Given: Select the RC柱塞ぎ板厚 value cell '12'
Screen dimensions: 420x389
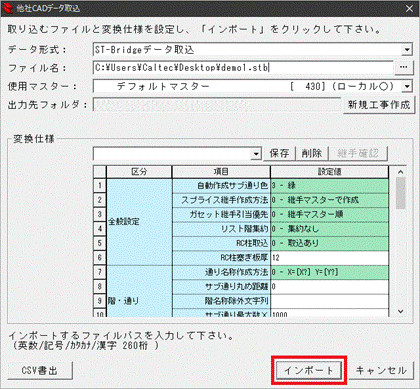Looking at the screenshot, I should point(329,258).
